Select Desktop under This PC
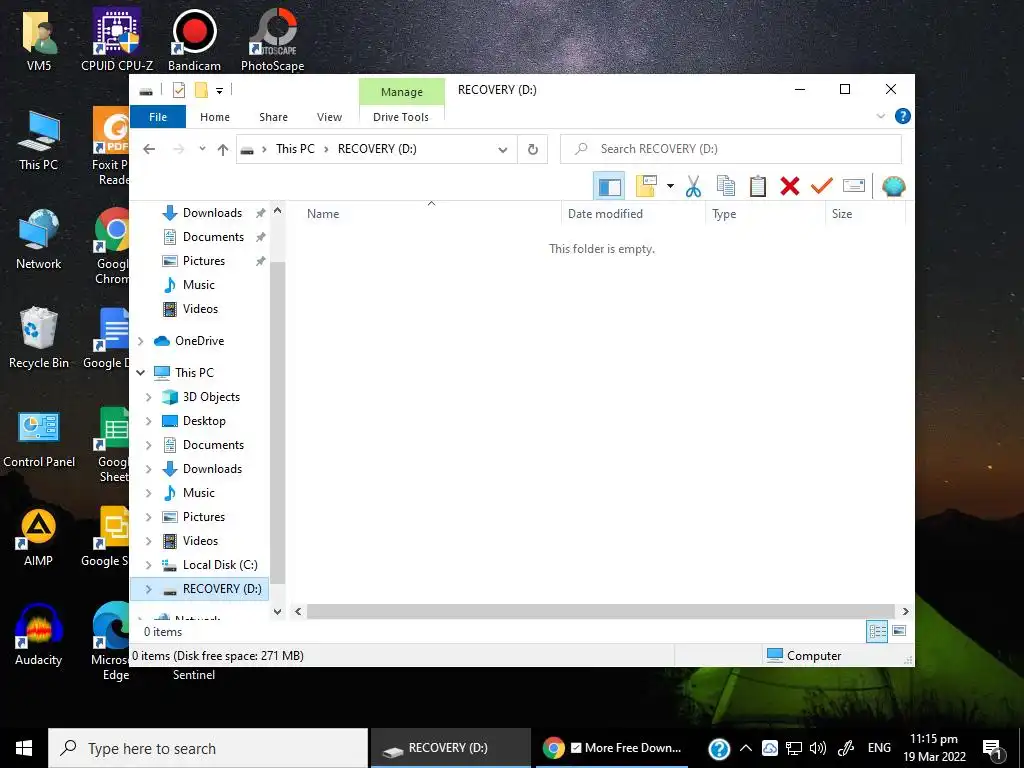Image resolution: width=1024 pixels, height=768 pixels. (204, 421)
